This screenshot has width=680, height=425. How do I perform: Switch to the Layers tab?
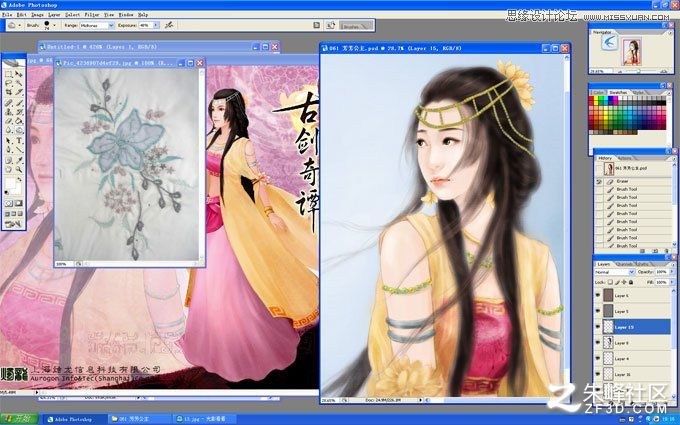point(603,264)
